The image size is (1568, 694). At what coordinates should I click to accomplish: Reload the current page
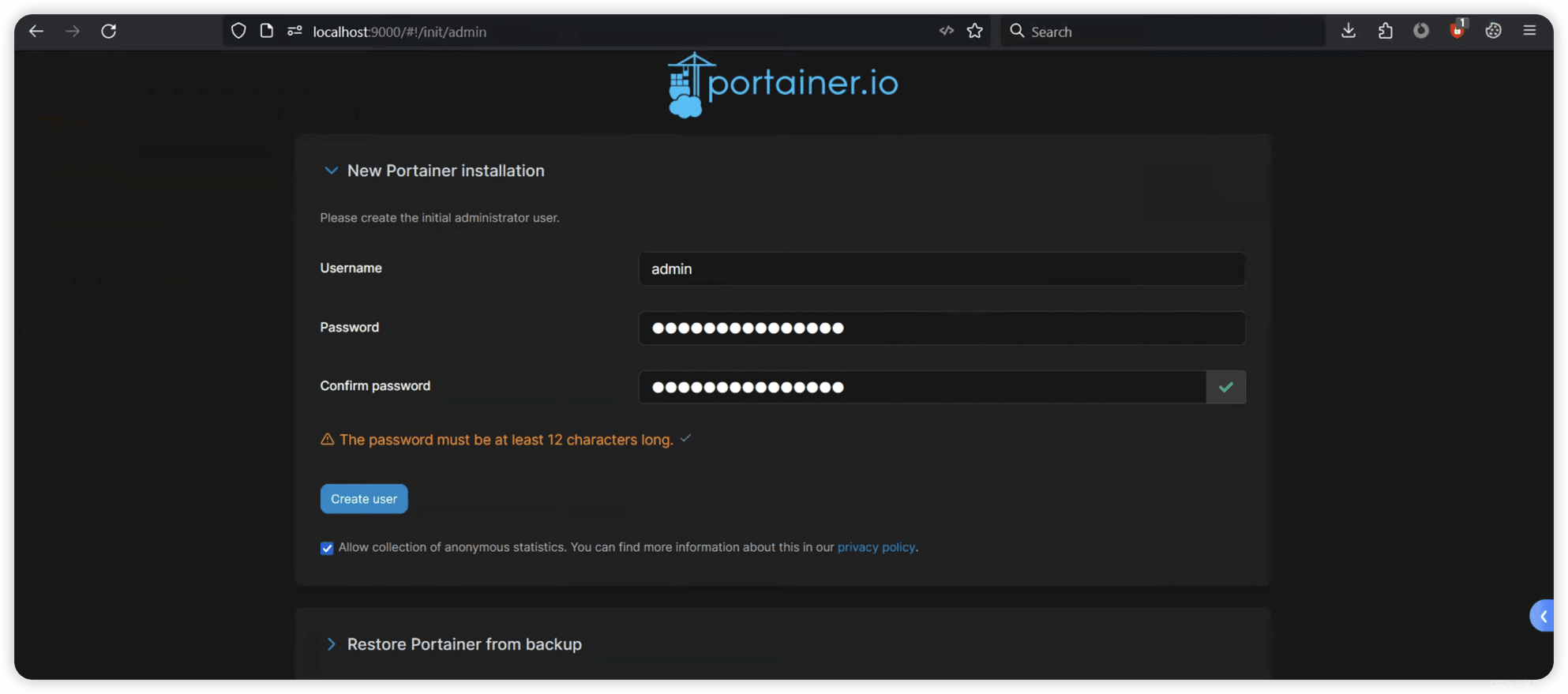[x=109, y=31]
